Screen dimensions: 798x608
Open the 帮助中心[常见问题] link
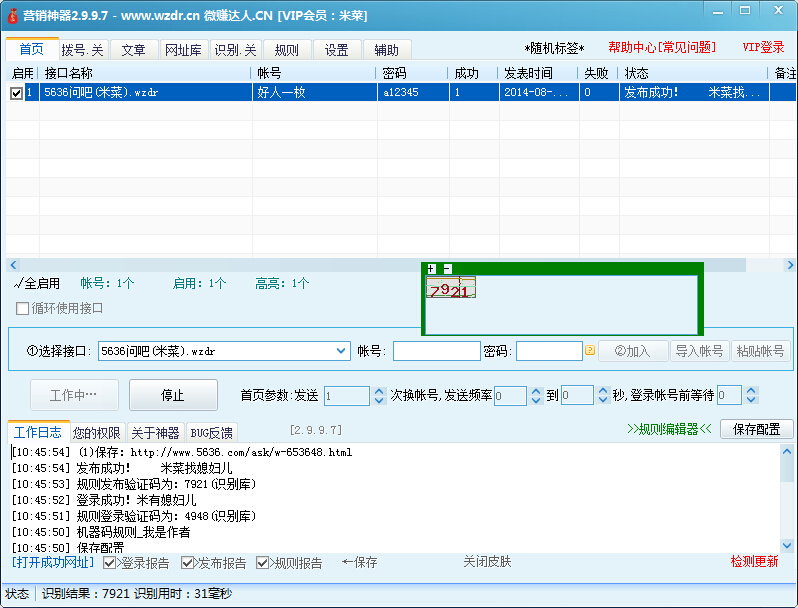point(661,48)
